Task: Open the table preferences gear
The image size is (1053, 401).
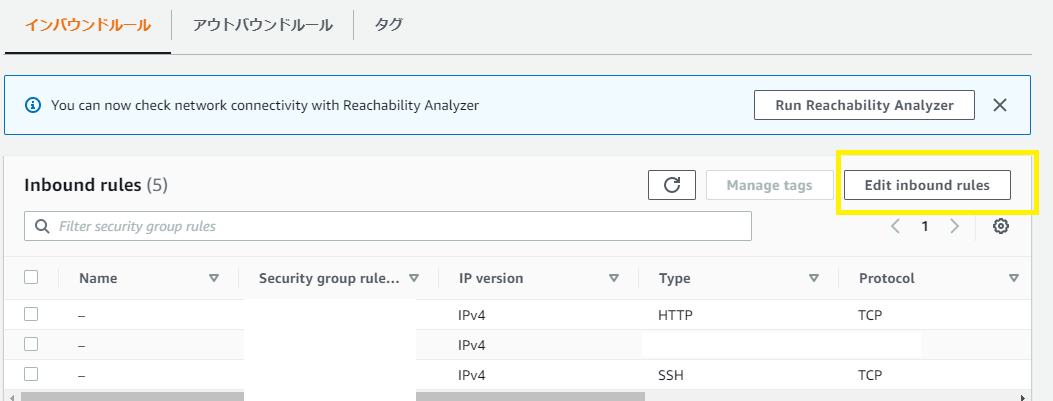Action: click(1000, 226)
